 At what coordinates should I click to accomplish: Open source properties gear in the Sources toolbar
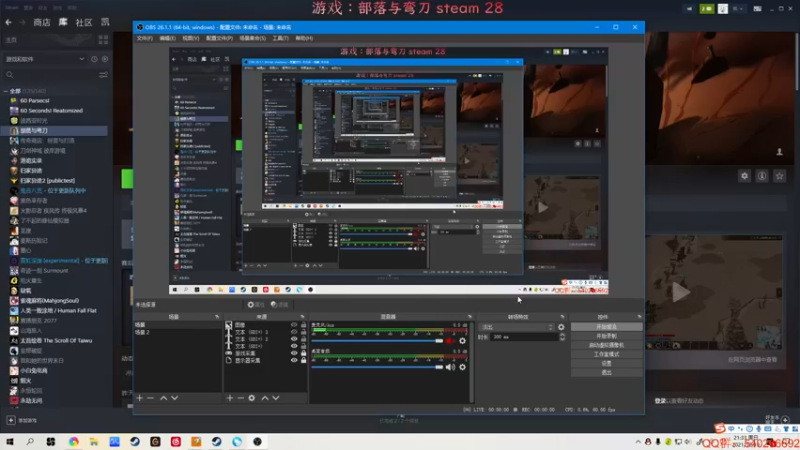pyautogui.click(x=252, y=398)
